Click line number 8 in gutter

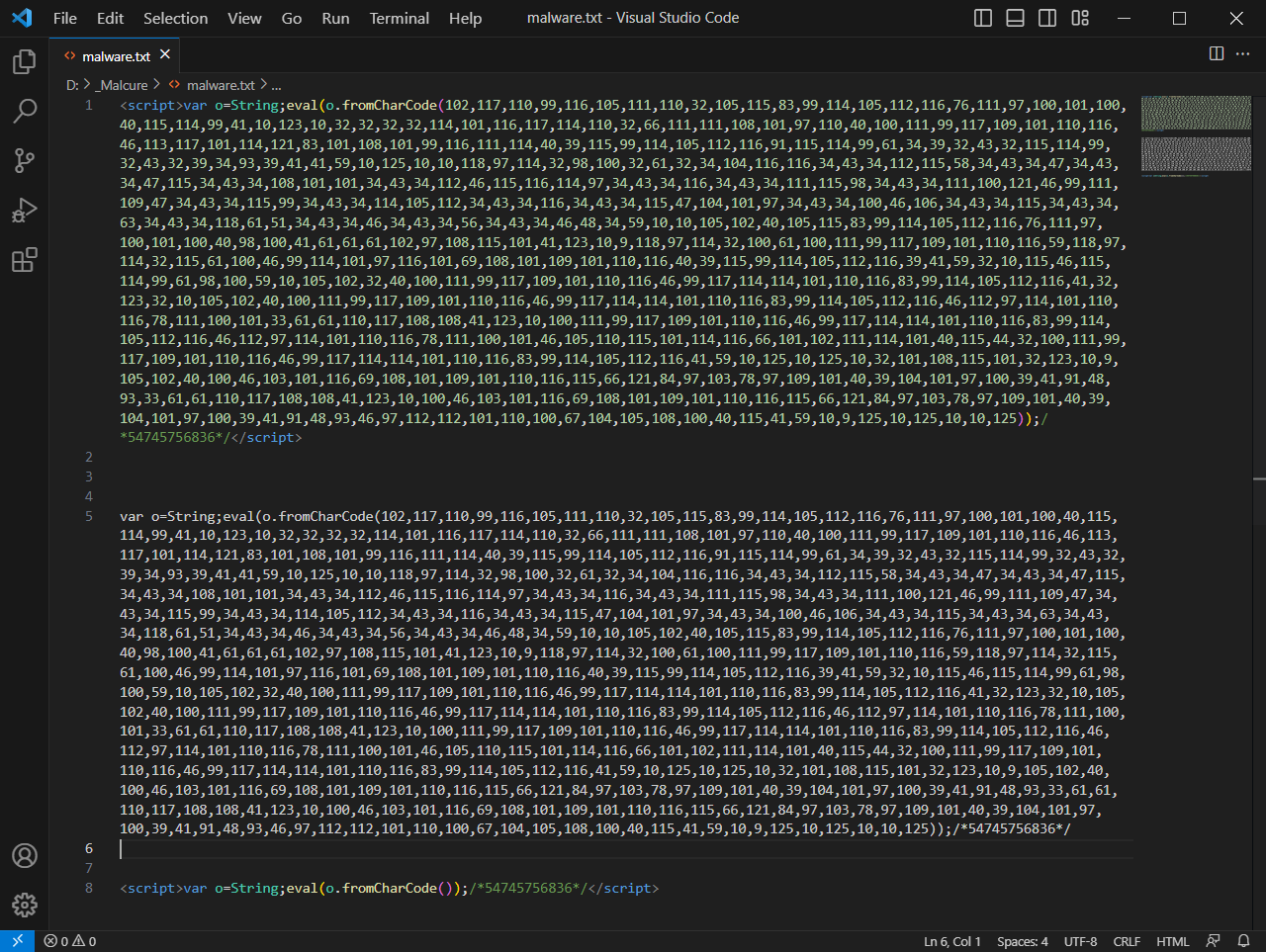tap(89, 888)
